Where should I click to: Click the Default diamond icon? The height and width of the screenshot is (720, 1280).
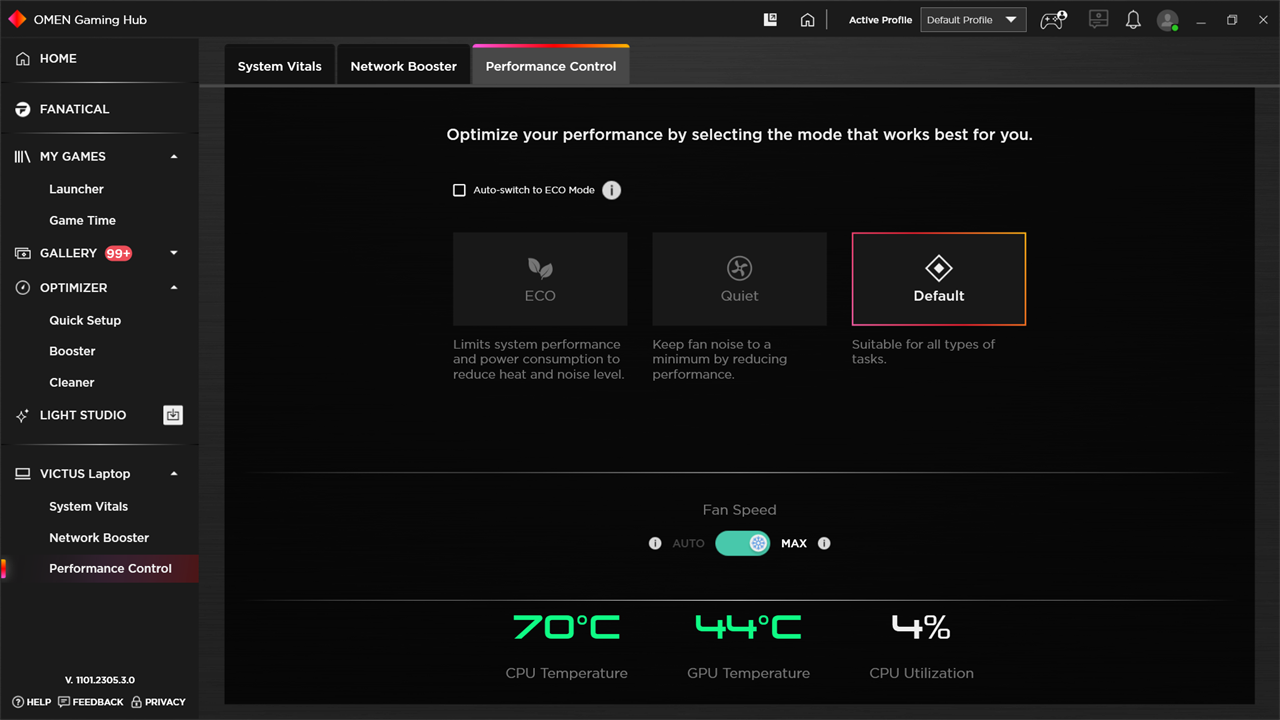click(x=938, y=268)
